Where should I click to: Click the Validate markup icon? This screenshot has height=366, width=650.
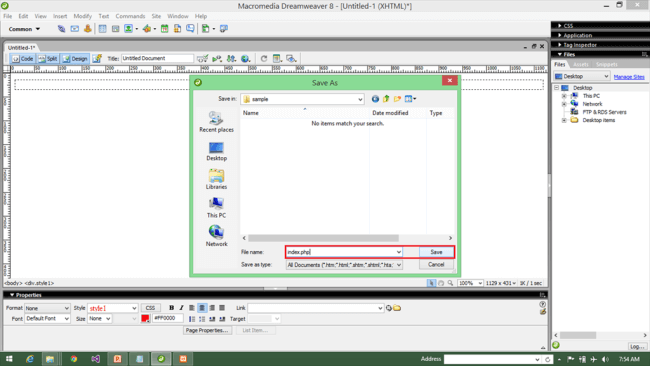pyautogui.click(x=217, y=58)
